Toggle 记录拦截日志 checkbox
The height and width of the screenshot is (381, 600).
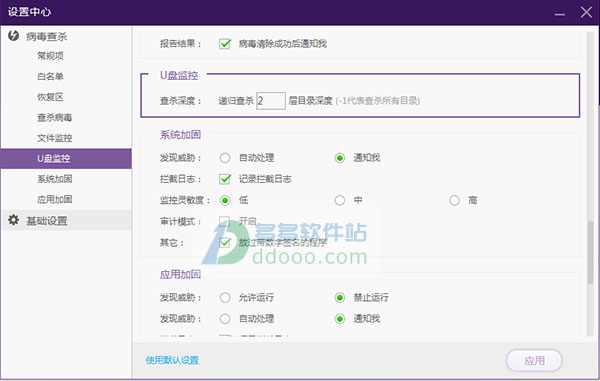point(225,179)
